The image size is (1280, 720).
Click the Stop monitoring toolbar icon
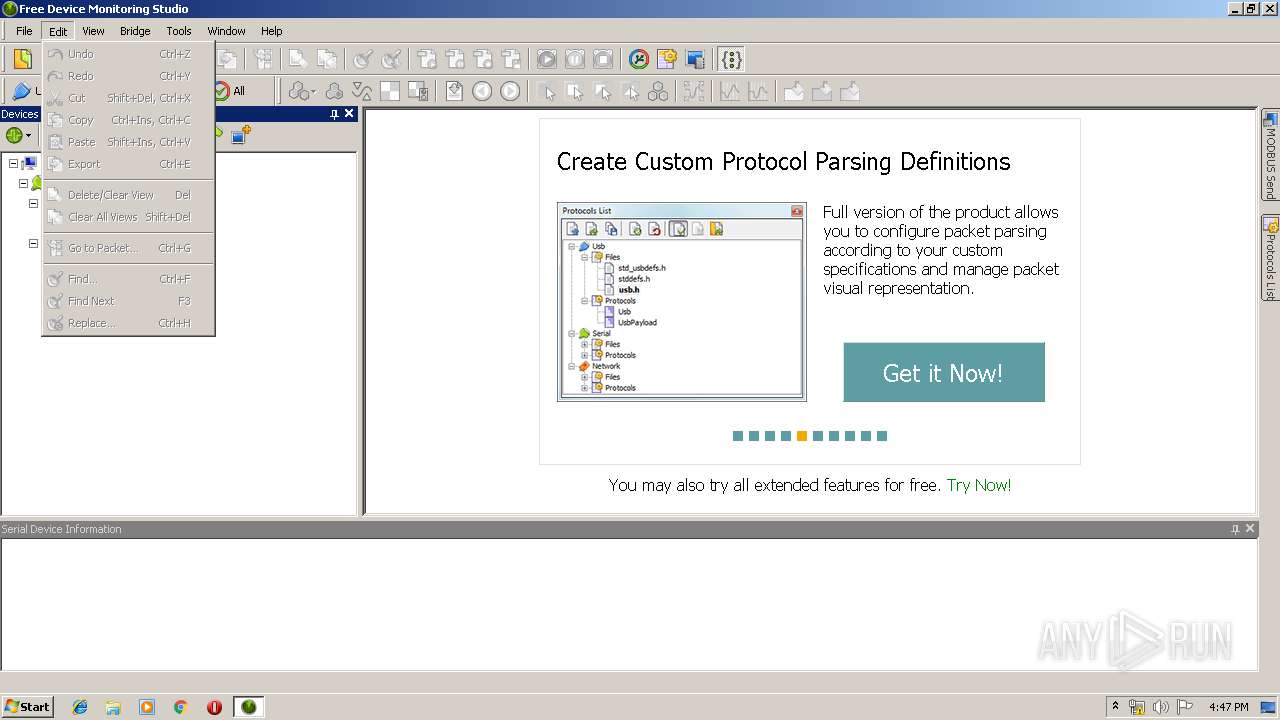coord(603,59)
